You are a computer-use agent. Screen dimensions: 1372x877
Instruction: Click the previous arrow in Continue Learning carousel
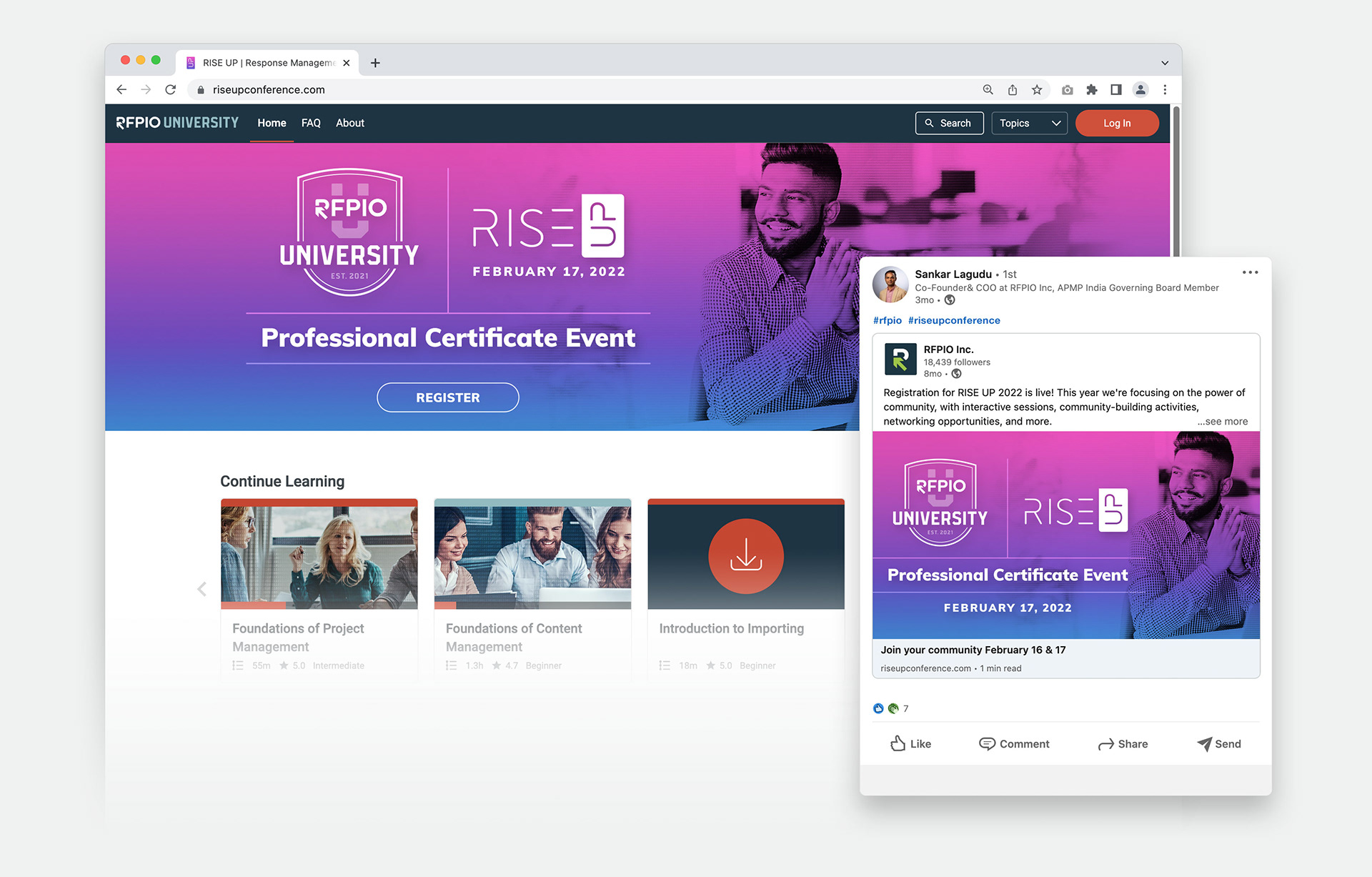202,589
